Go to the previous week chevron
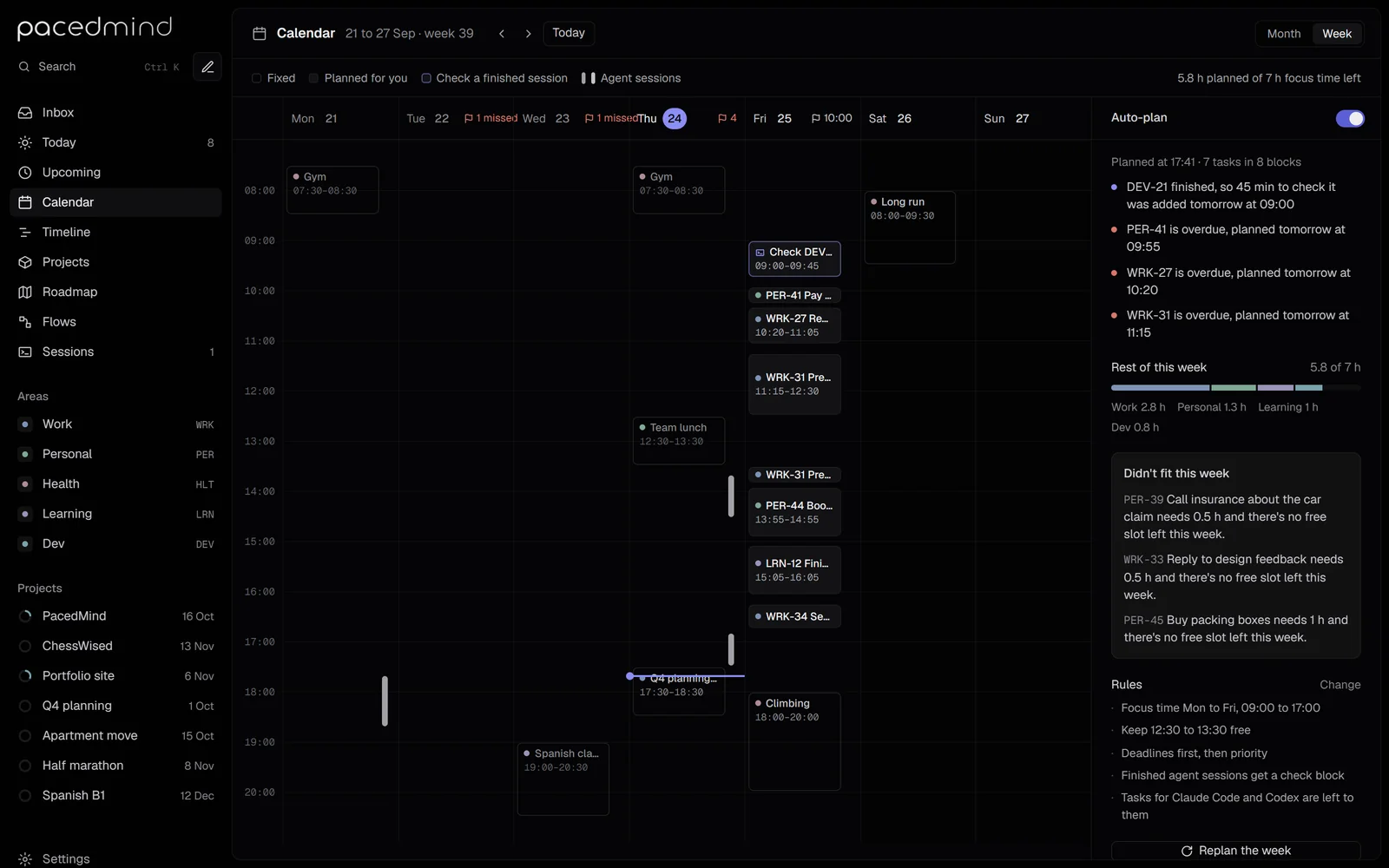This screenshot has height=868, width=1389. click(x=502, y=34)
